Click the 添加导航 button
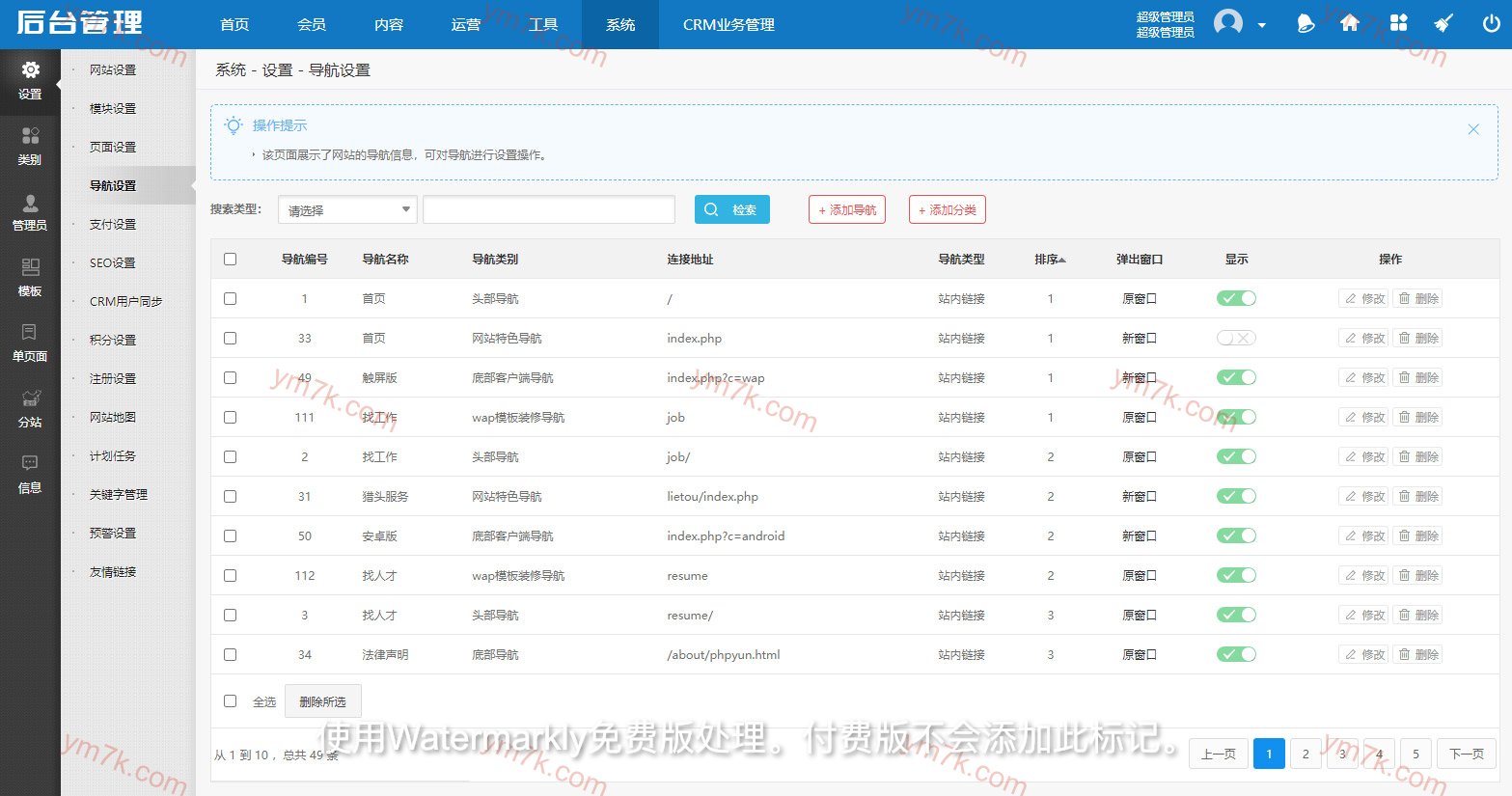 pos(846,209)
